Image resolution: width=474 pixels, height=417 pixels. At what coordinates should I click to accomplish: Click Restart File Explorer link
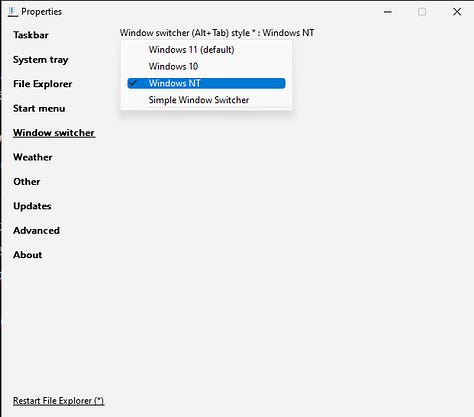click(x=58, y=401)
